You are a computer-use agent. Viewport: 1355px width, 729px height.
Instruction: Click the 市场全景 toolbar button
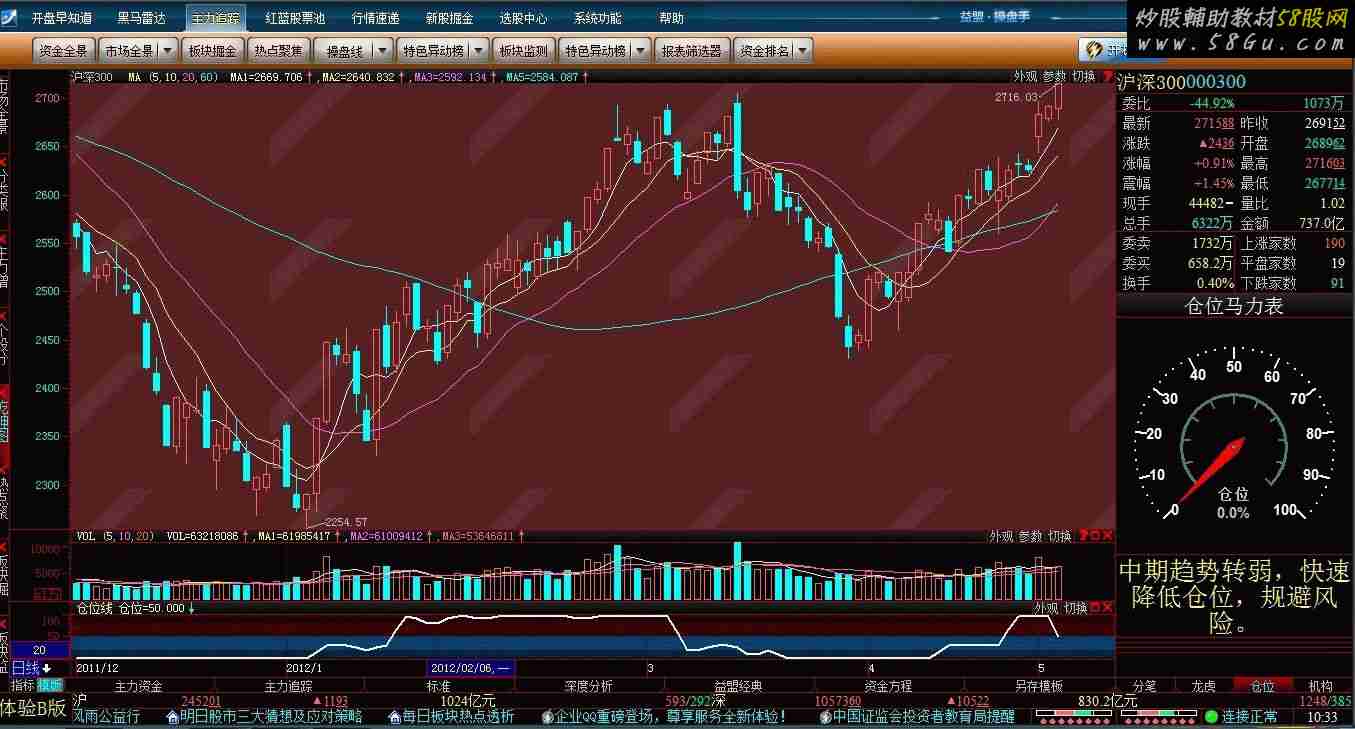coord(130,50)
